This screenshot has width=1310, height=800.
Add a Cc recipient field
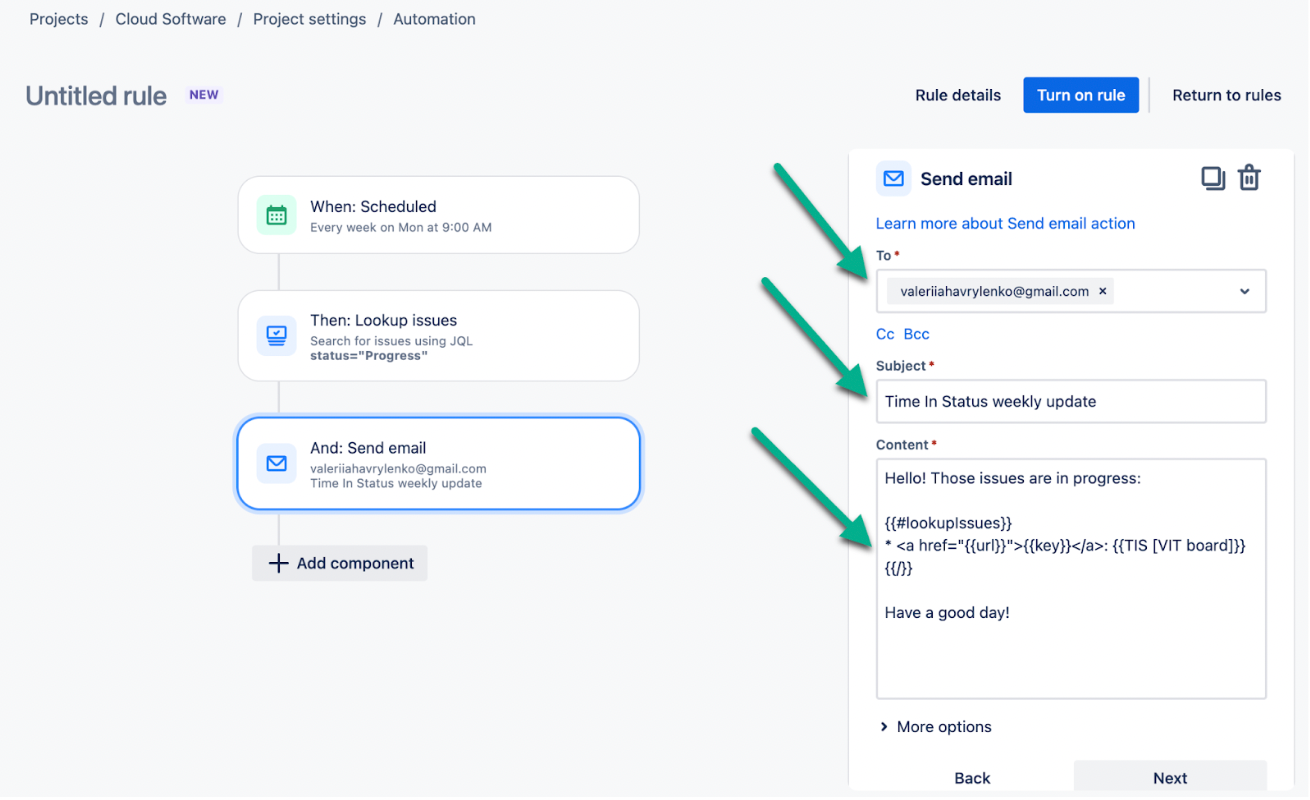[885, 334]
